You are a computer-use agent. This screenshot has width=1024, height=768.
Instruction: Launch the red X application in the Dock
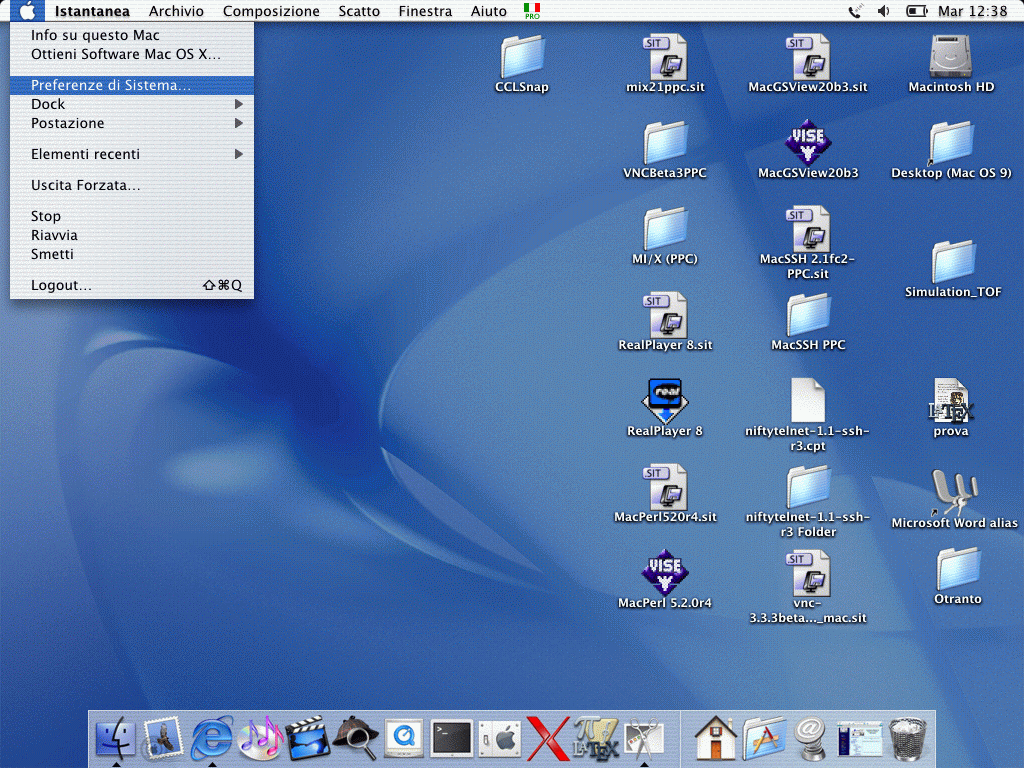click(x=547, y=738)
